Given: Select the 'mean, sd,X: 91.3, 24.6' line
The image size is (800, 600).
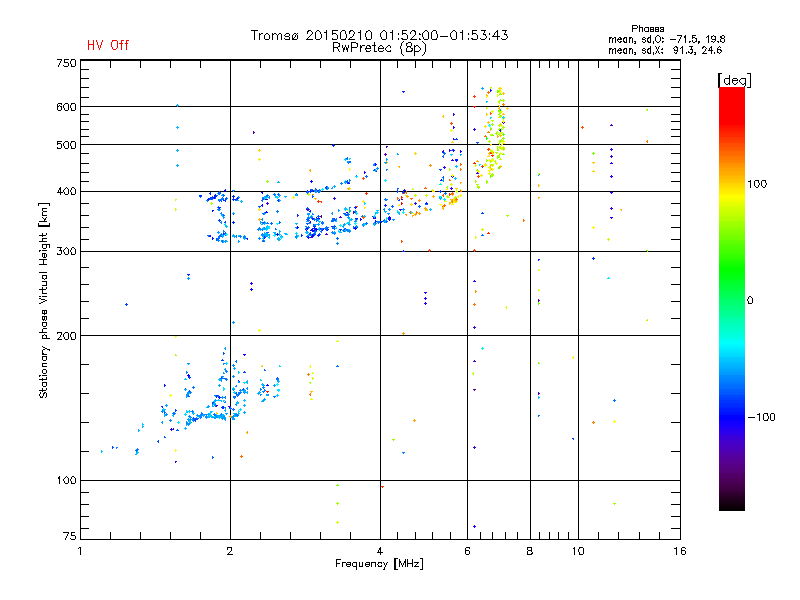Looking at the screenshot, I should (665, 50).
